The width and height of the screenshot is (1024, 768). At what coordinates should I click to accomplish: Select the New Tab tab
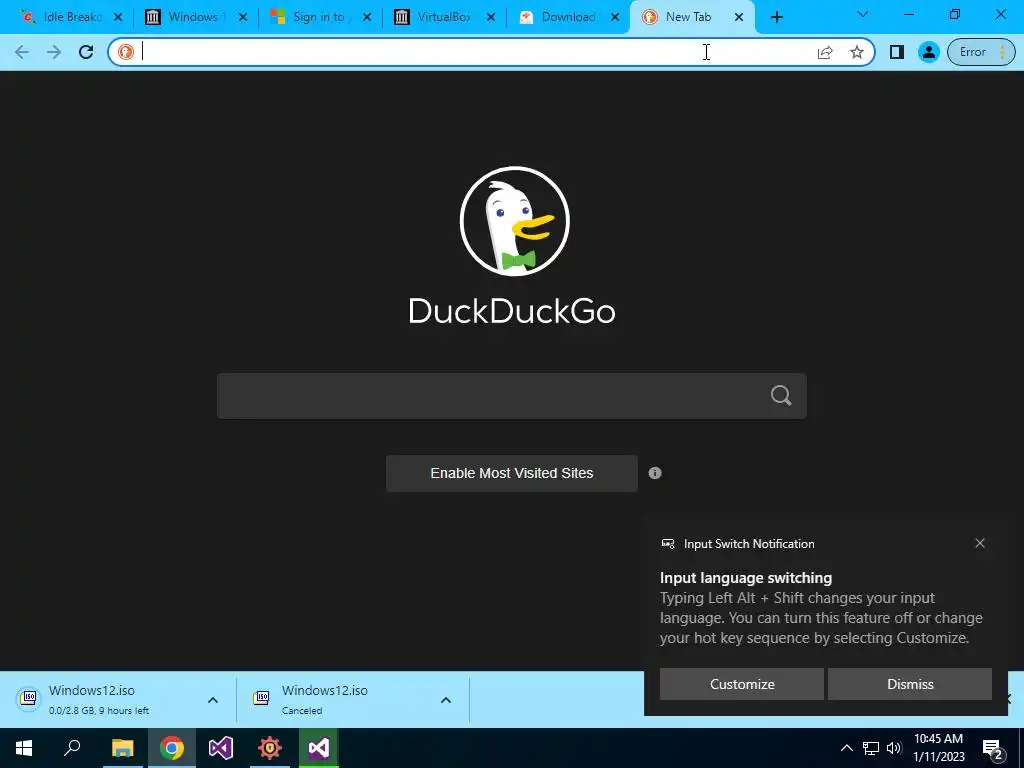click(688, 18)
